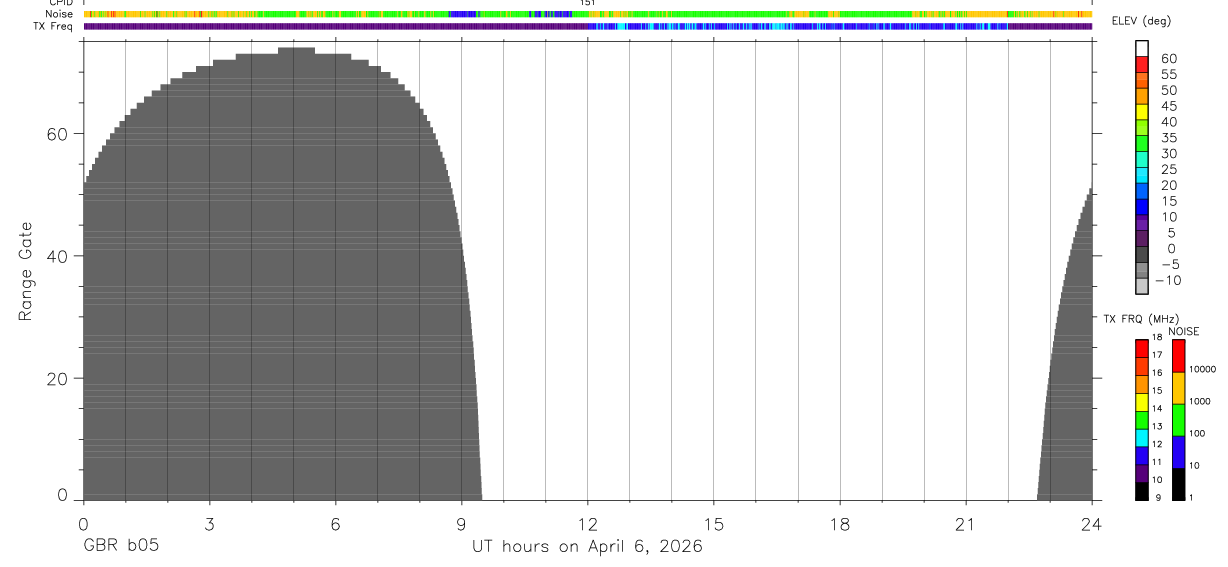The image size is (1228, 567).
Task: Click the 'Noise' row label at top left
Action: point(59,14)
